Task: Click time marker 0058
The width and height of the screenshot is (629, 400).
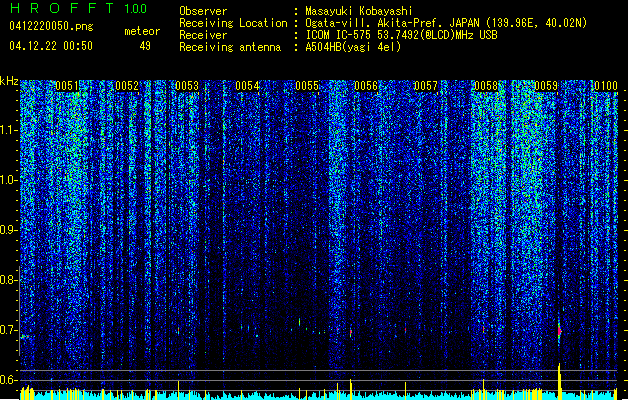Action: click(x=486, y=86)
